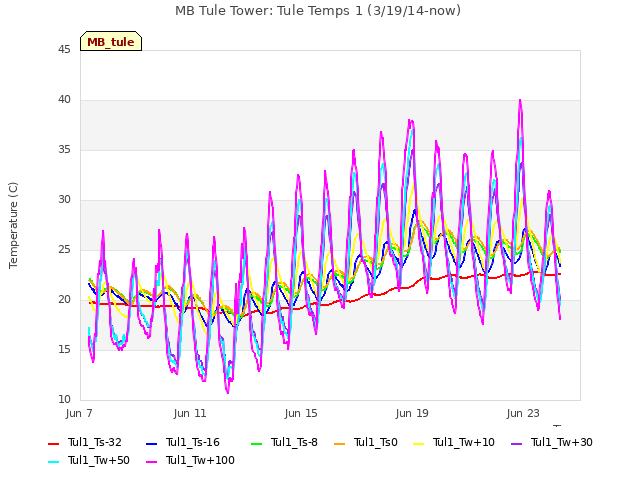Viewport: 640px width, 480px height.
Task: Click the 30 y-axis tick label
Action: [64, 199]
